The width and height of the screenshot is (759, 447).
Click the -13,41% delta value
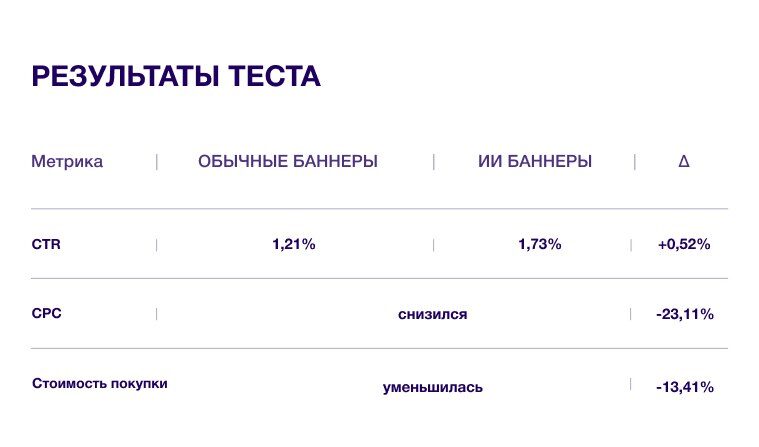[684, 386]
